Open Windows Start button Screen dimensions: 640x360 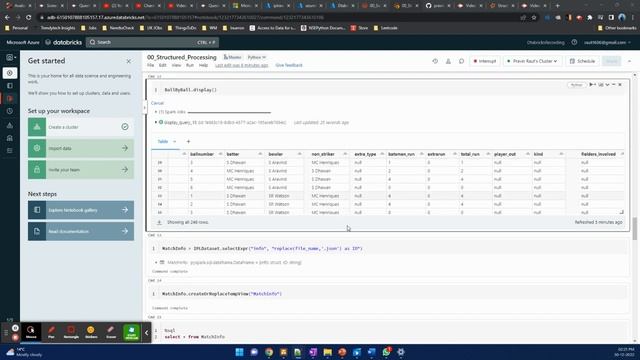click(240, 352)
